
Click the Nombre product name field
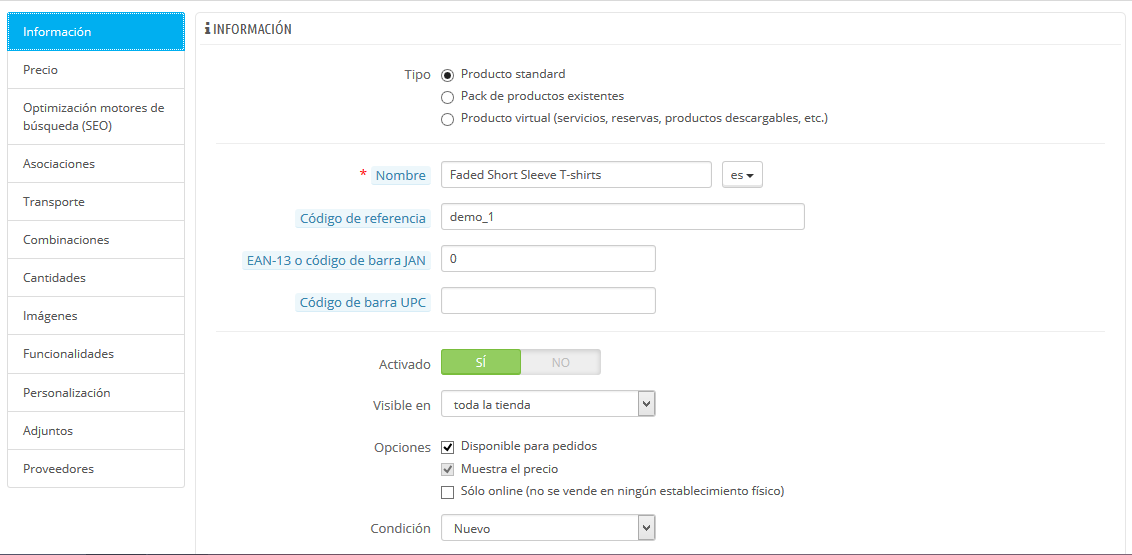pyautogui.click(x=576, y=175)
